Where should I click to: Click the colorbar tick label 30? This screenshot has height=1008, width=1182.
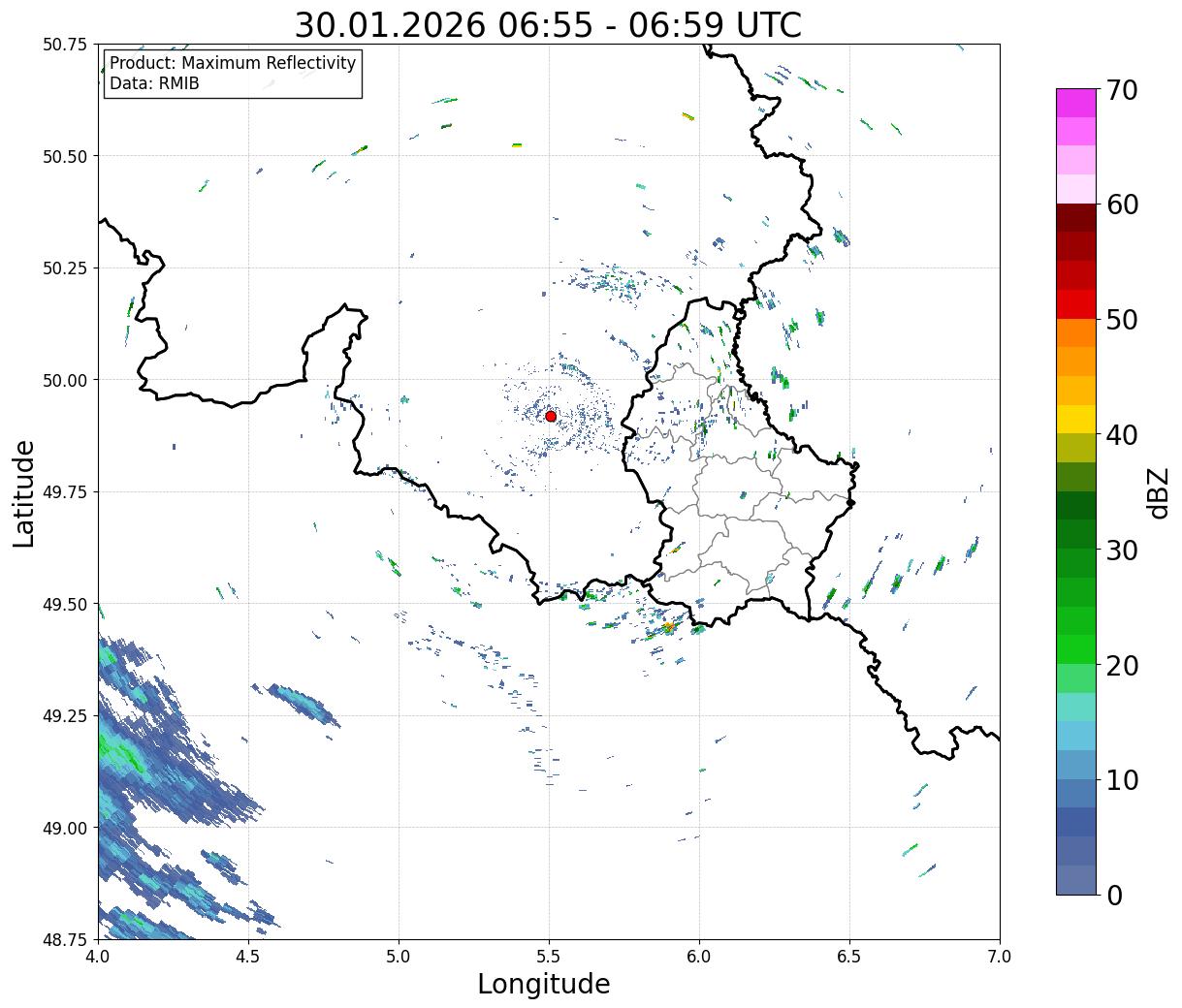(x=1122, y=550)
